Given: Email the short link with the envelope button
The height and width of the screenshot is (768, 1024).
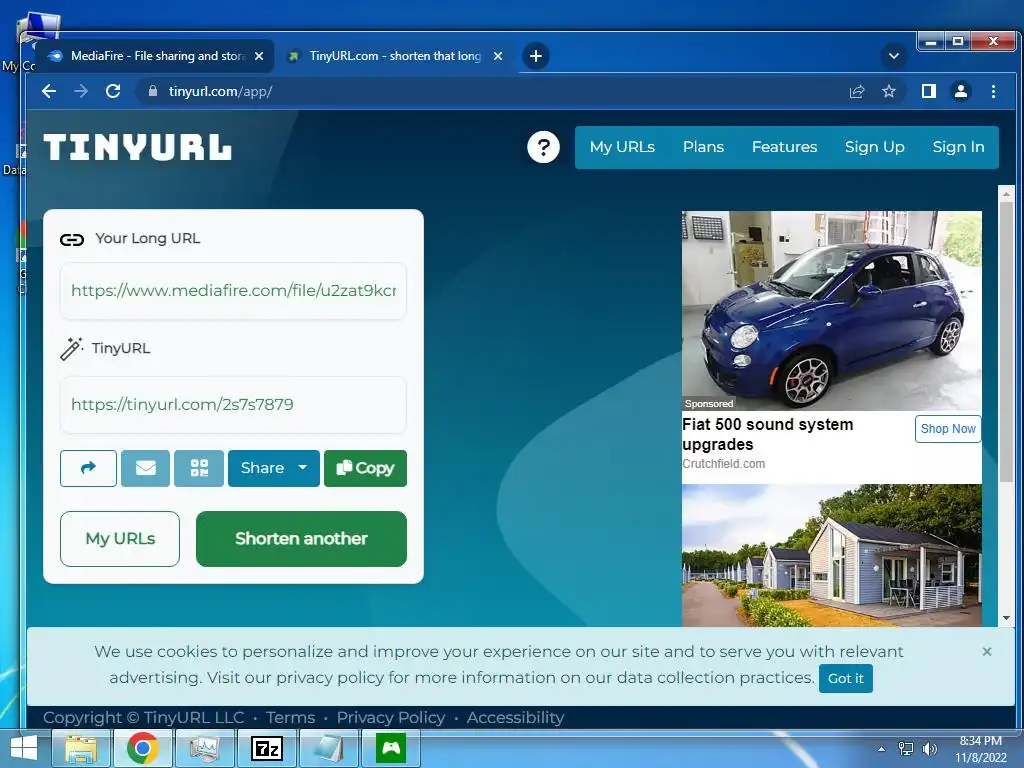Looking at the screenshot, I should pyautogui.click(x=146, y=468).
